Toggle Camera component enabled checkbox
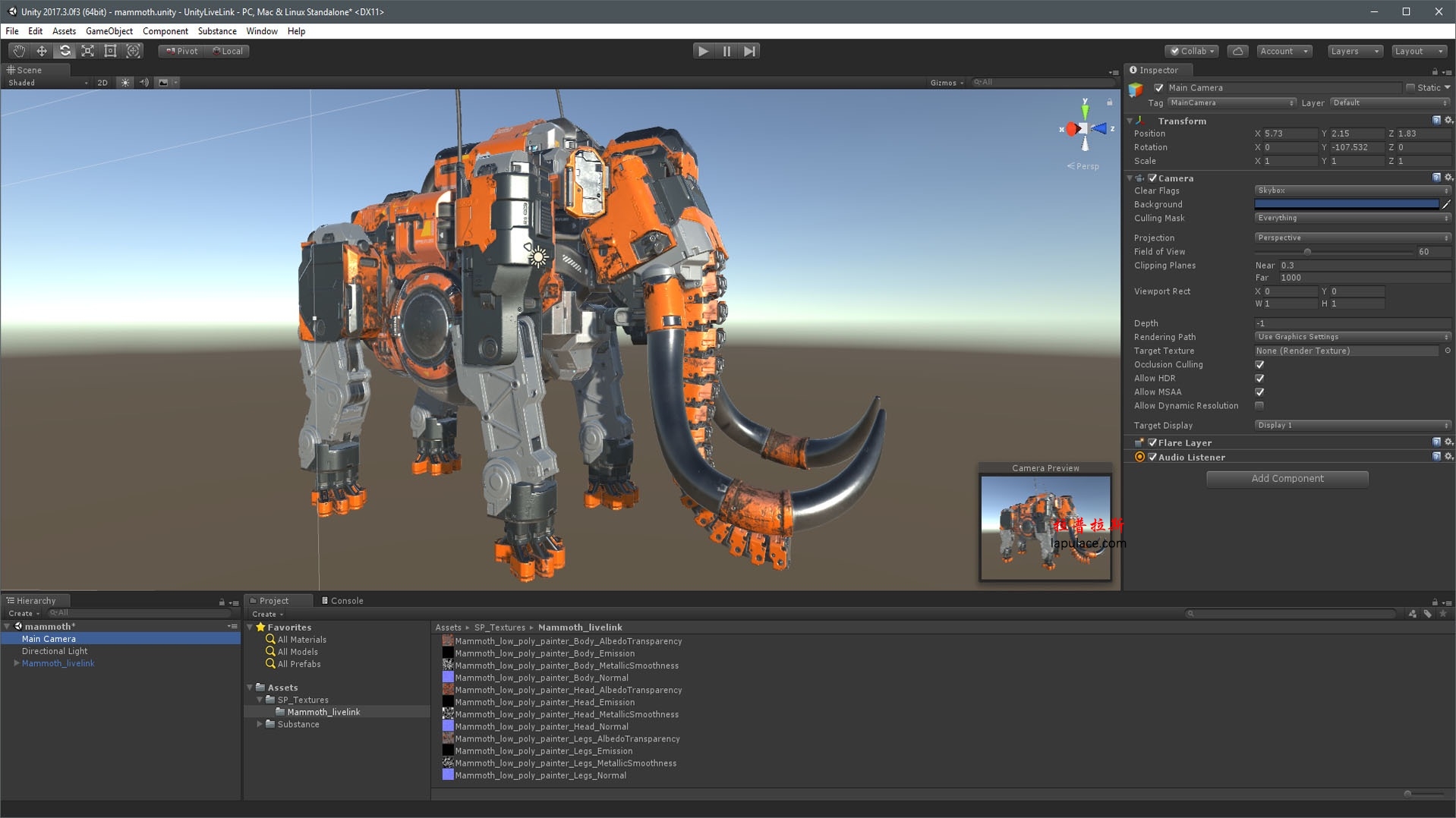Screen dimensions: 1456x818 [1152, 178]
